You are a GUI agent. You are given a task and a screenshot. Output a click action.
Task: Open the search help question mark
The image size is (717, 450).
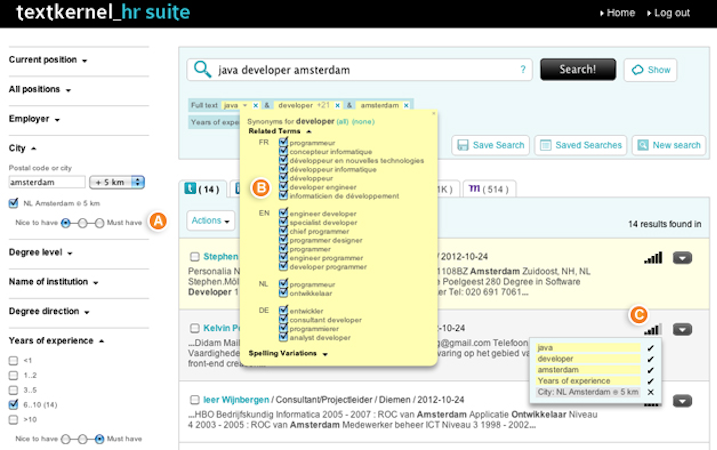pos(523,70)
